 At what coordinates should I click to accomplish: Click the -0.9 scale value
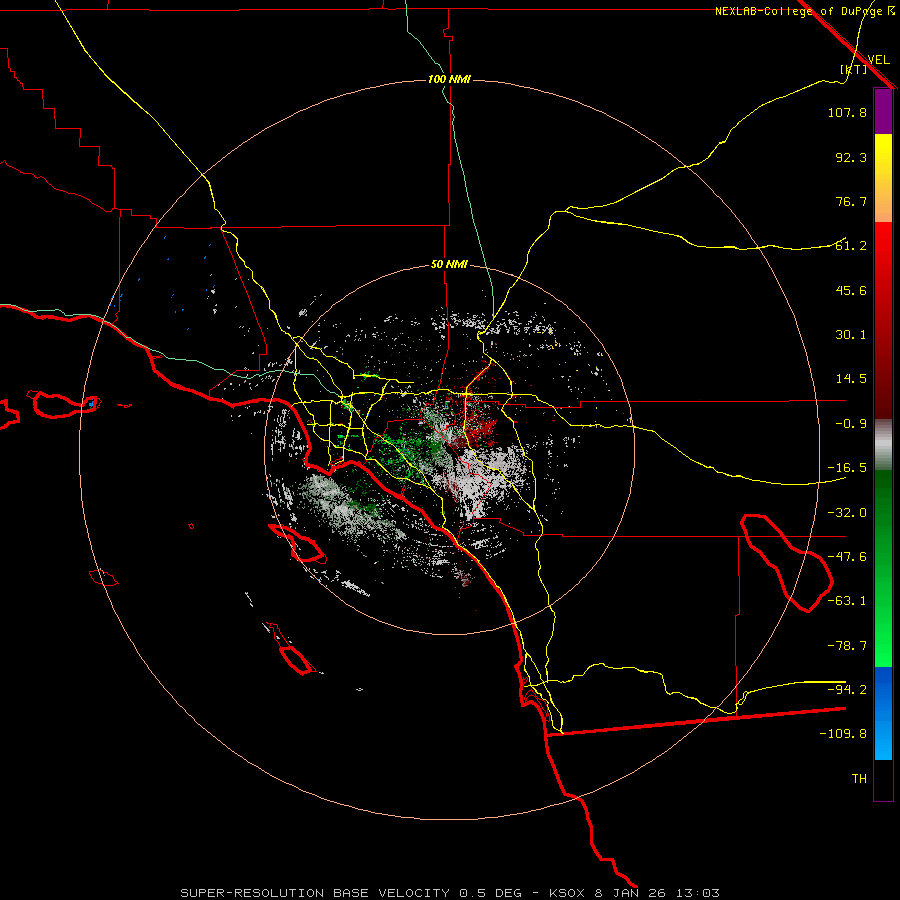(x=851, y=424)
